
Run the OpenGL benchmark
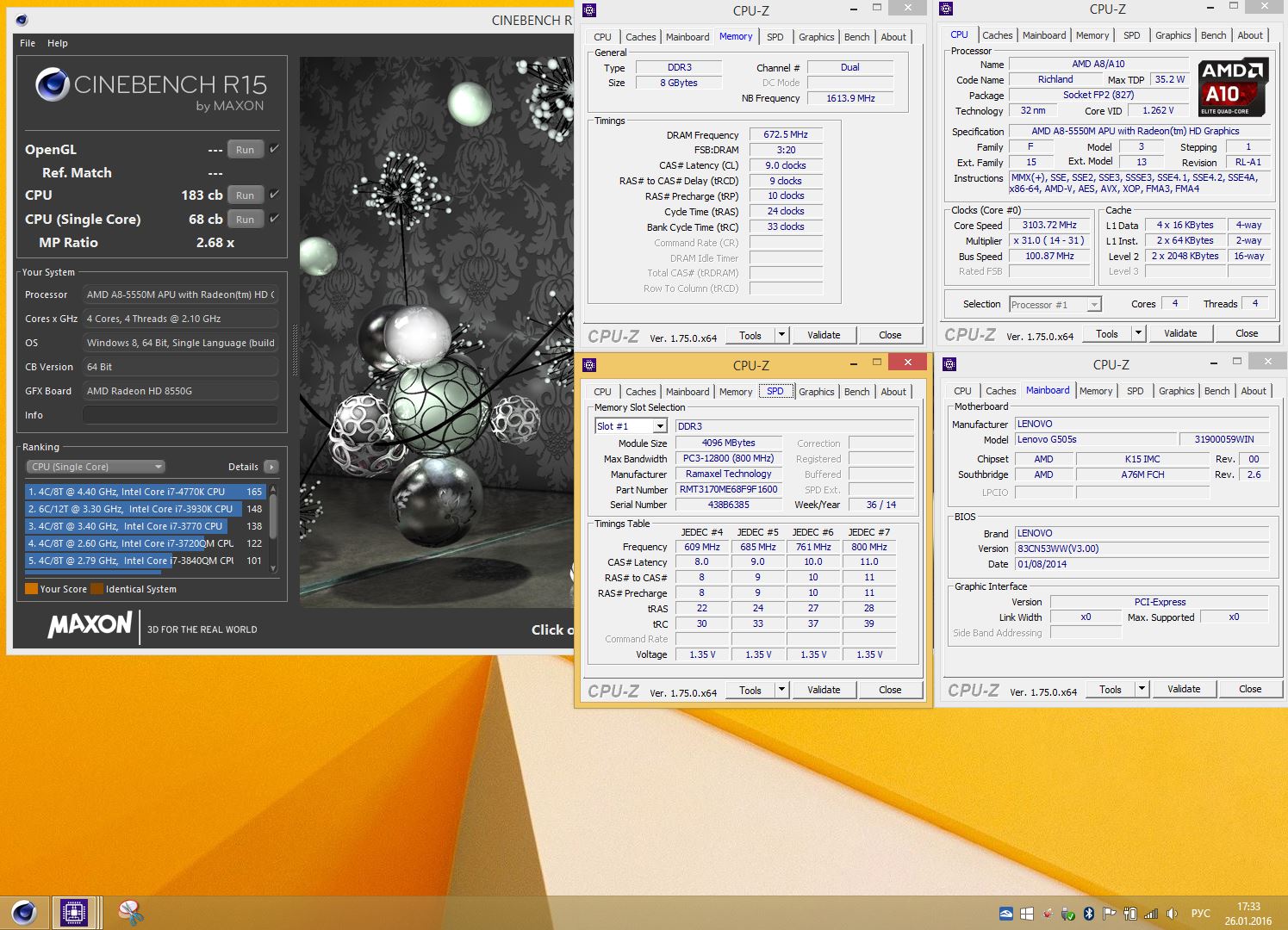click(x=246, y=149)
